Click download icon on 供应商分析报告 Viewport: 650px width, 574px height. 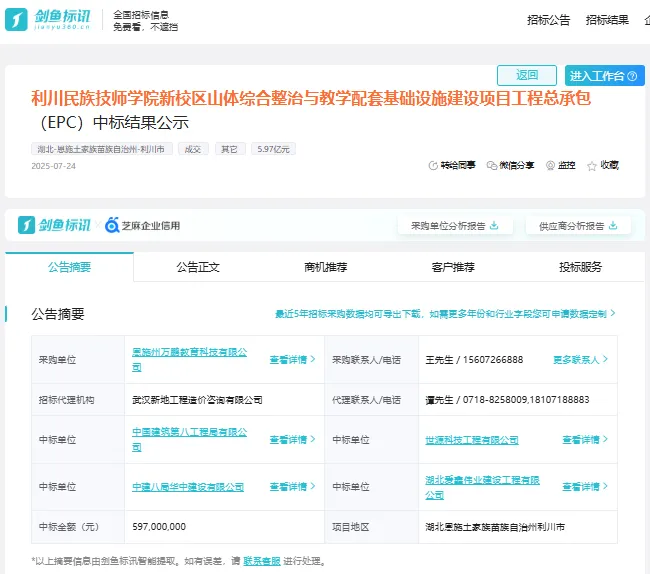tap(612, 225)
